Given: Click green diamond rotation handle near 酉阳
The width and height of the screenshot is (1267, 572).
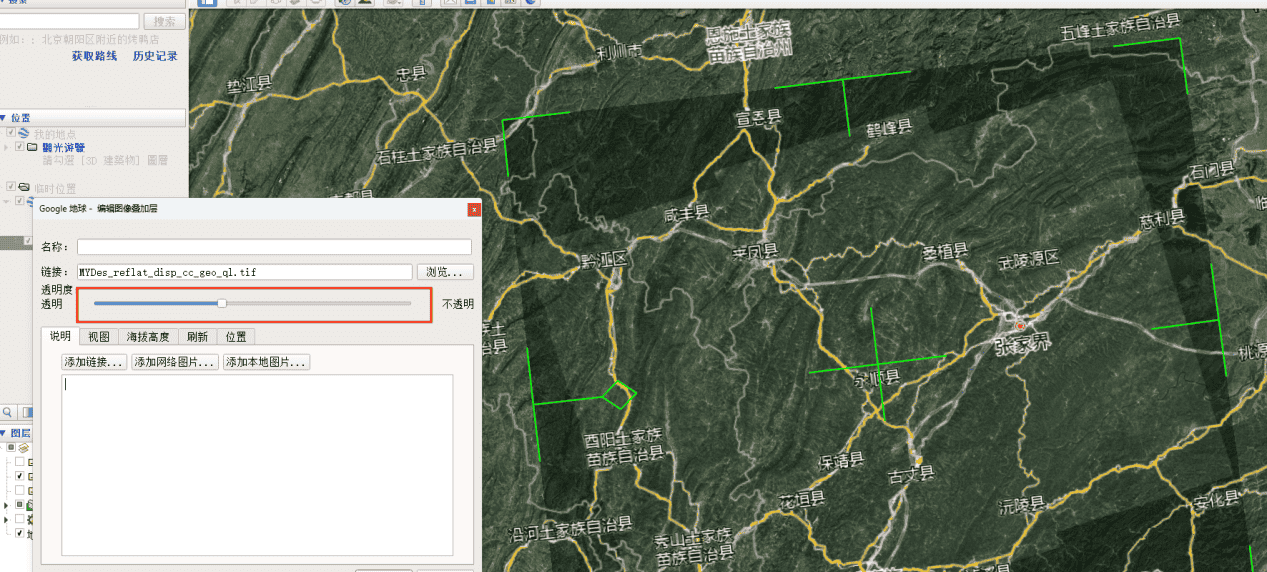Looking at the screenshot, I should pos(619,394).
